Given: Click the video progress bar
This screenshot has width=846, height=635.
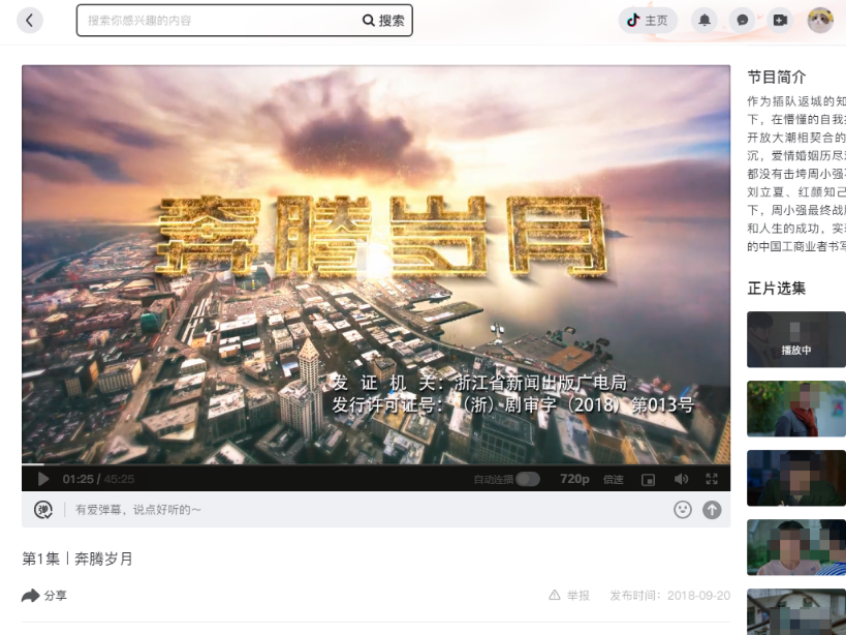Looking at the screenshot, I should [376, 465].
